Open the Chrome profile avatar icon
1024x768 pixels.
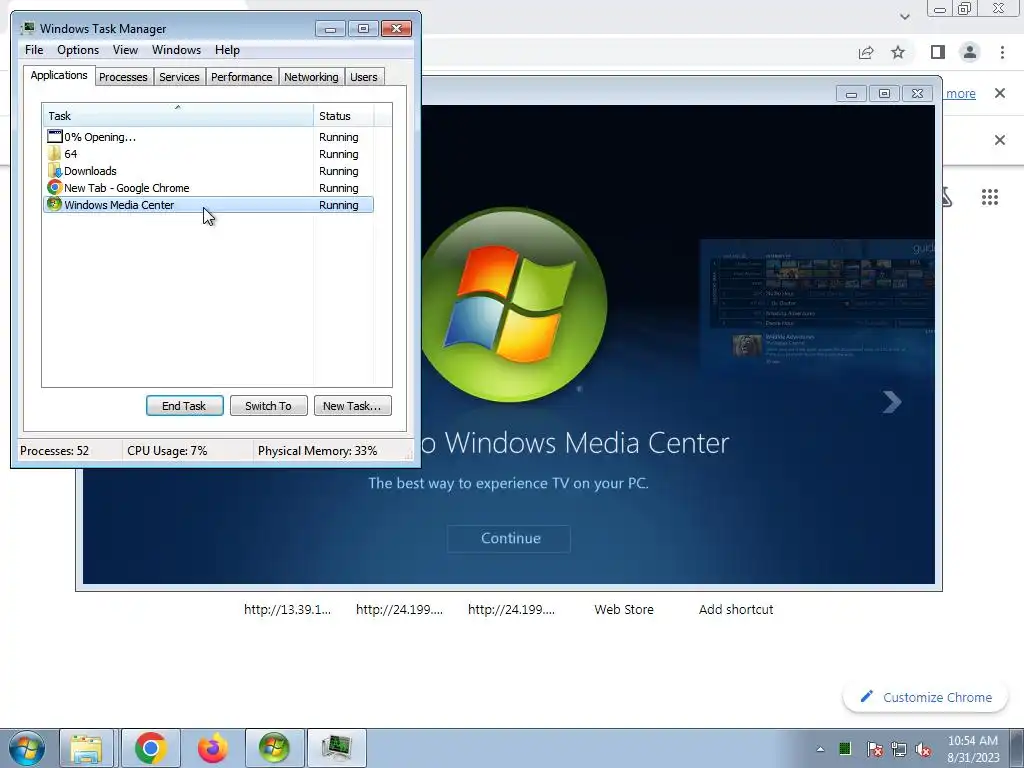point(970,52)
